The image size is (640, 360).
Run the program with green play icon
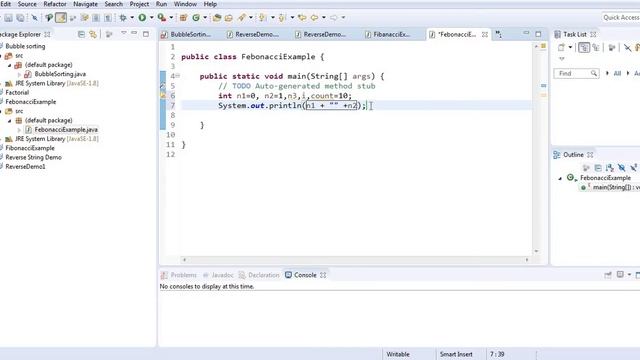click(x=142, y=18)
